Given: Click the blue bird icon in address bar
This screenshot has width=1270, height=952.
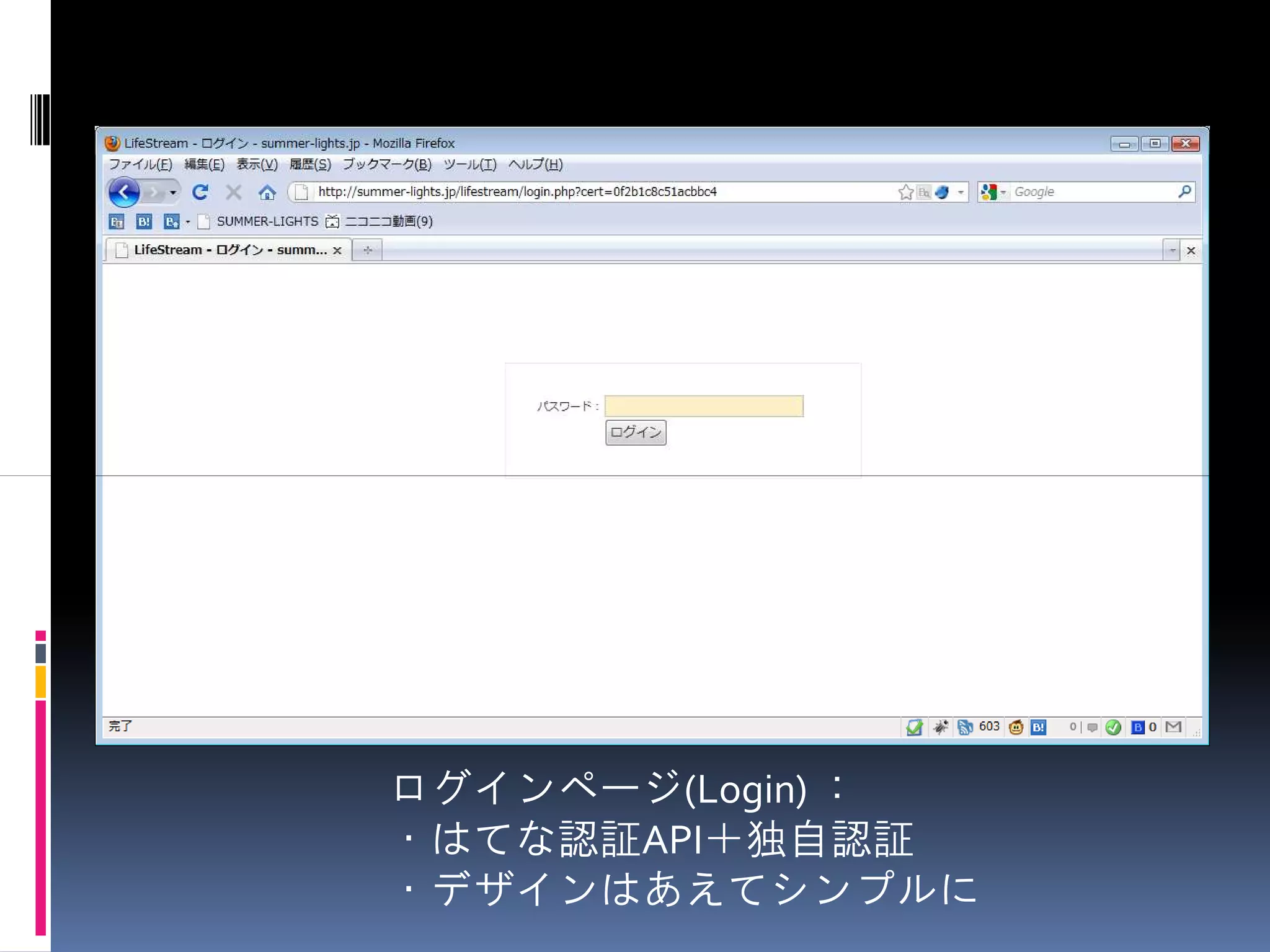Looking at the screenshot, I should tap(942, 192).
